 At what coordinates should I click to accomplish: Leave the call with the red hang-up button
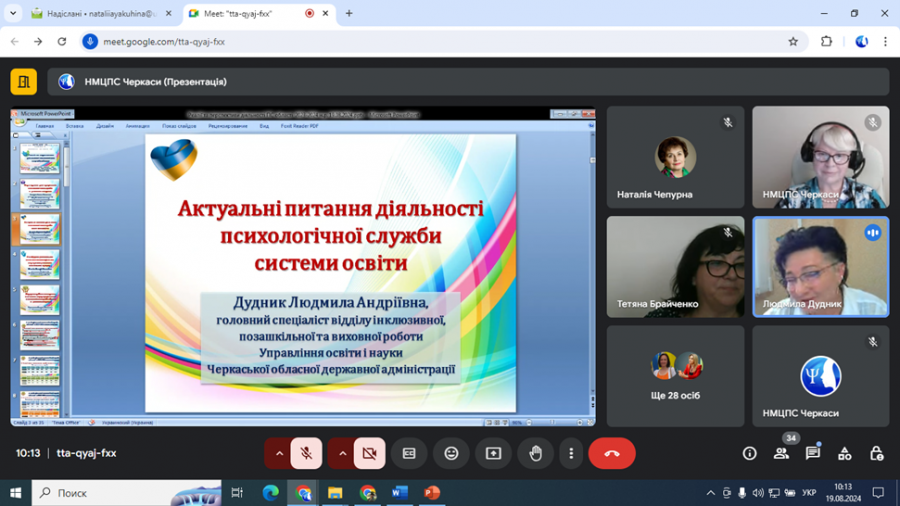tap(612, 453)
